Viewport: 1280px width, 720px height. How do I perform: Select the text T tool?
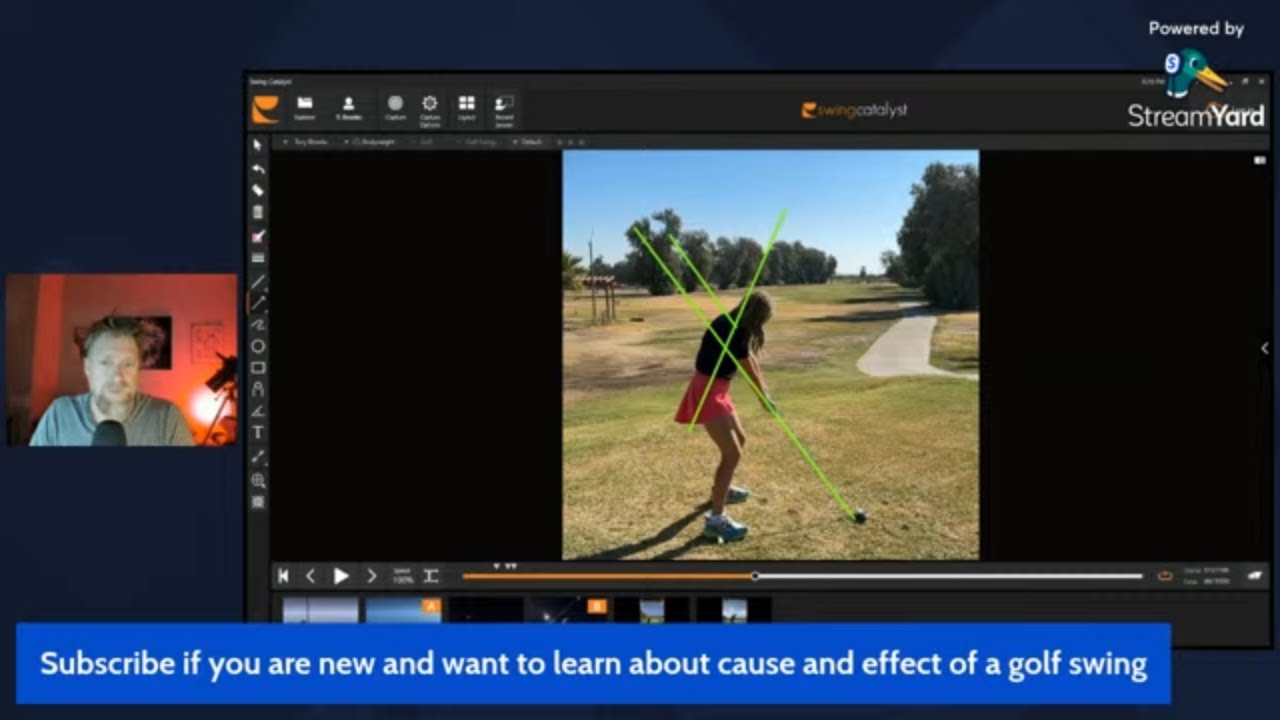(x=258, y=433)
